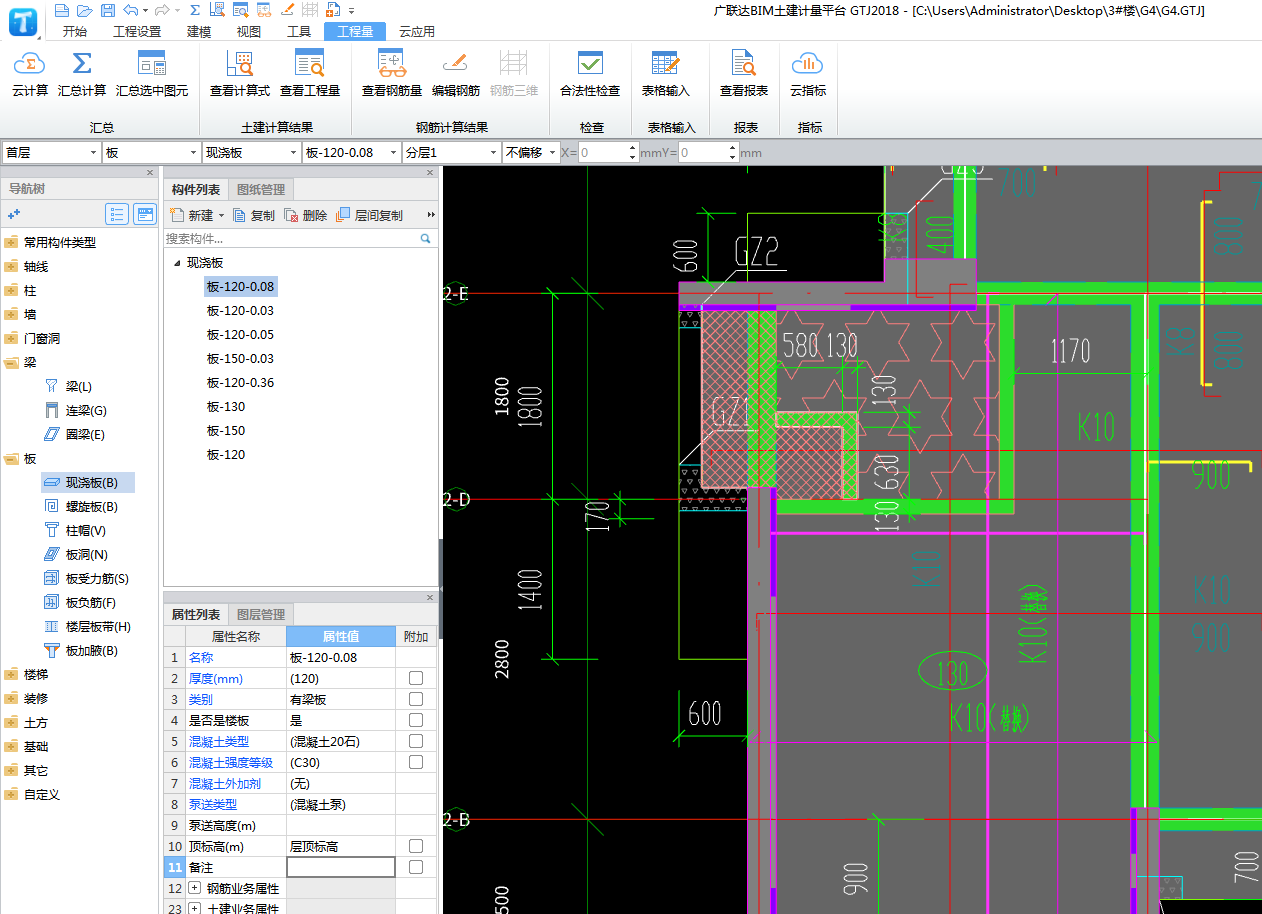
Task: Select 板-120-0.36 in component list
Action: tap(240, 382)
